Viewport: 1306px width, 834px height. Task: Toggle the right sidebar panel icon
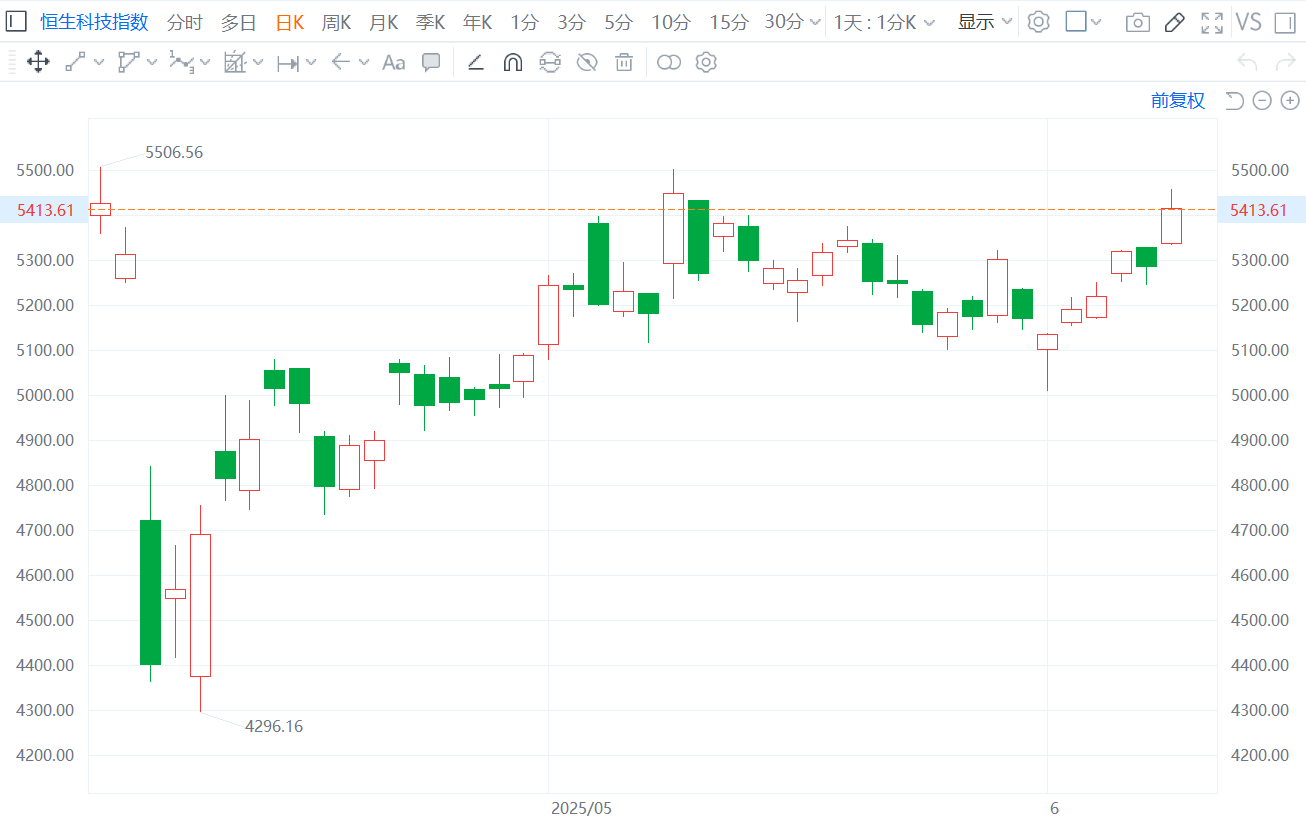[x=1285, y=22]
